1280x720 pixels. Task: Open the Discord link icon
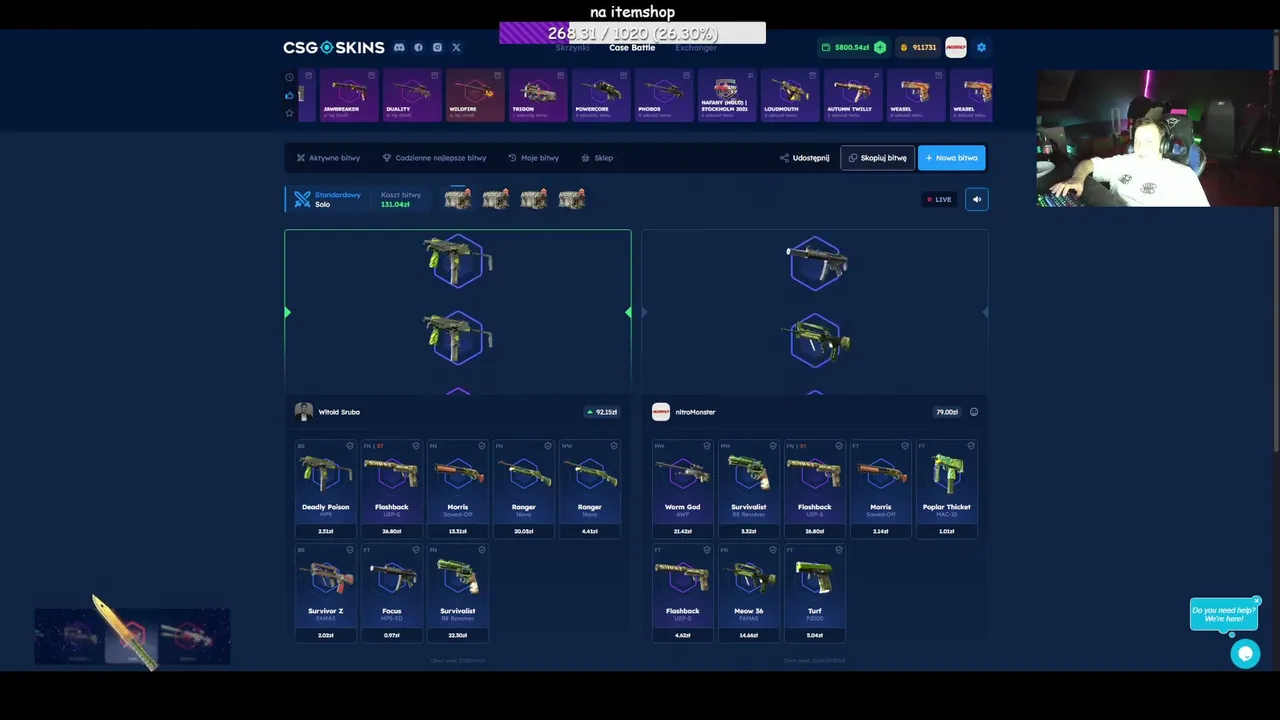tap(399, 47)
